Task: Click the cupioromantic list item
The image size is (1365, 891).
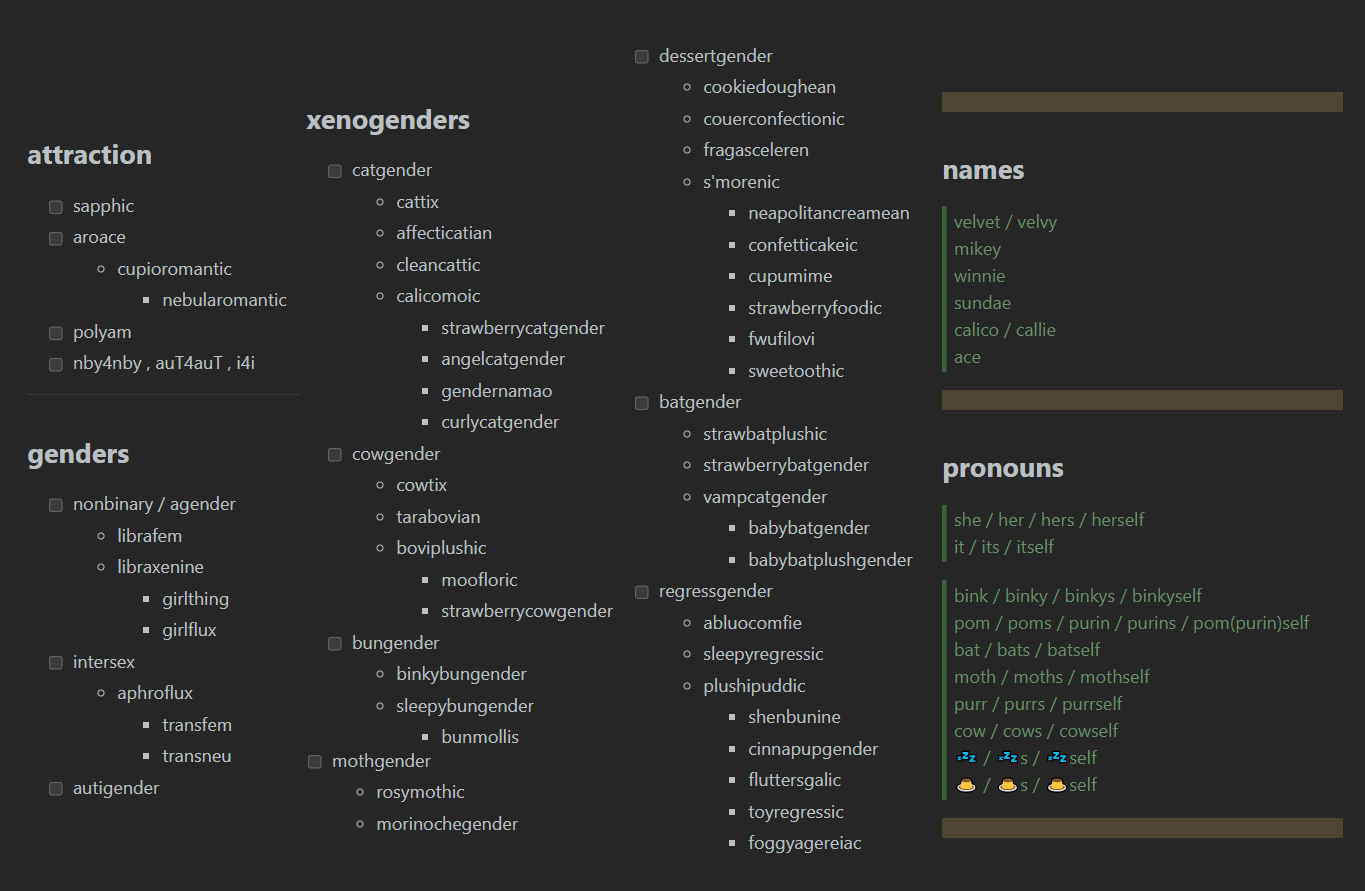Action: 174,269
